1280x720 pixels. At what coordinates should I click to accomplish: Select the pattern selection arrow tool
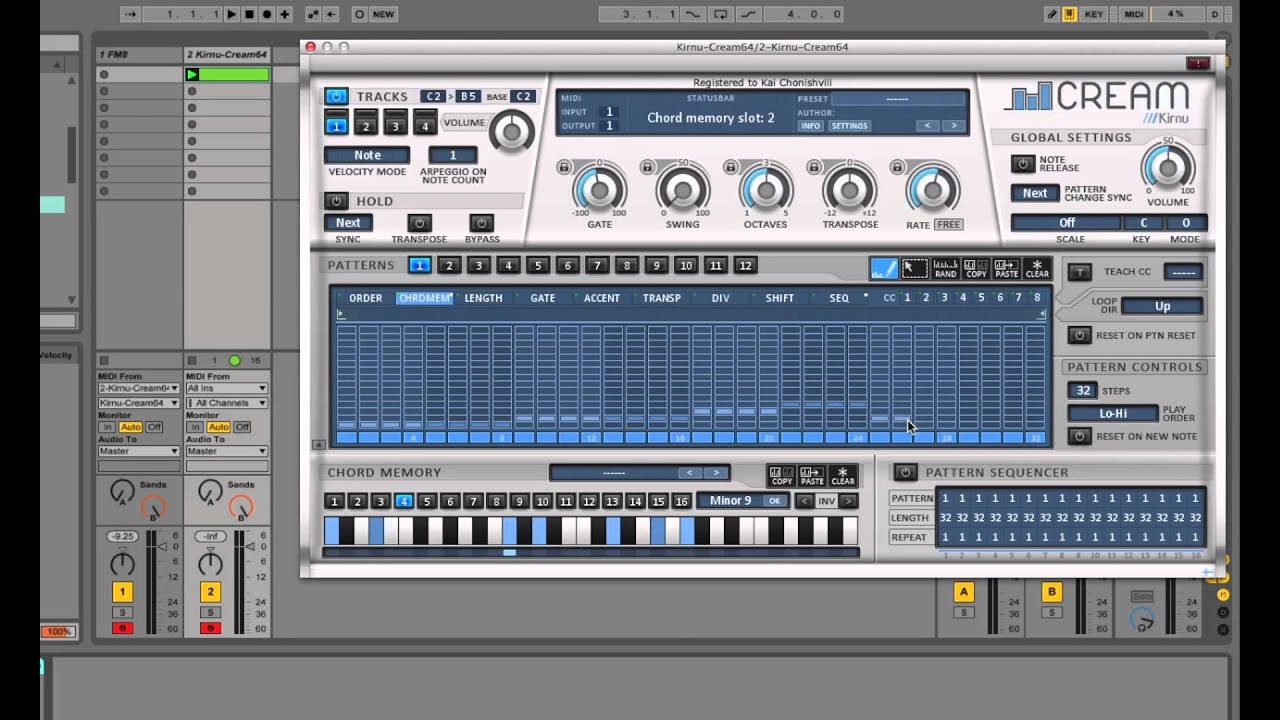tap(915, 268)
